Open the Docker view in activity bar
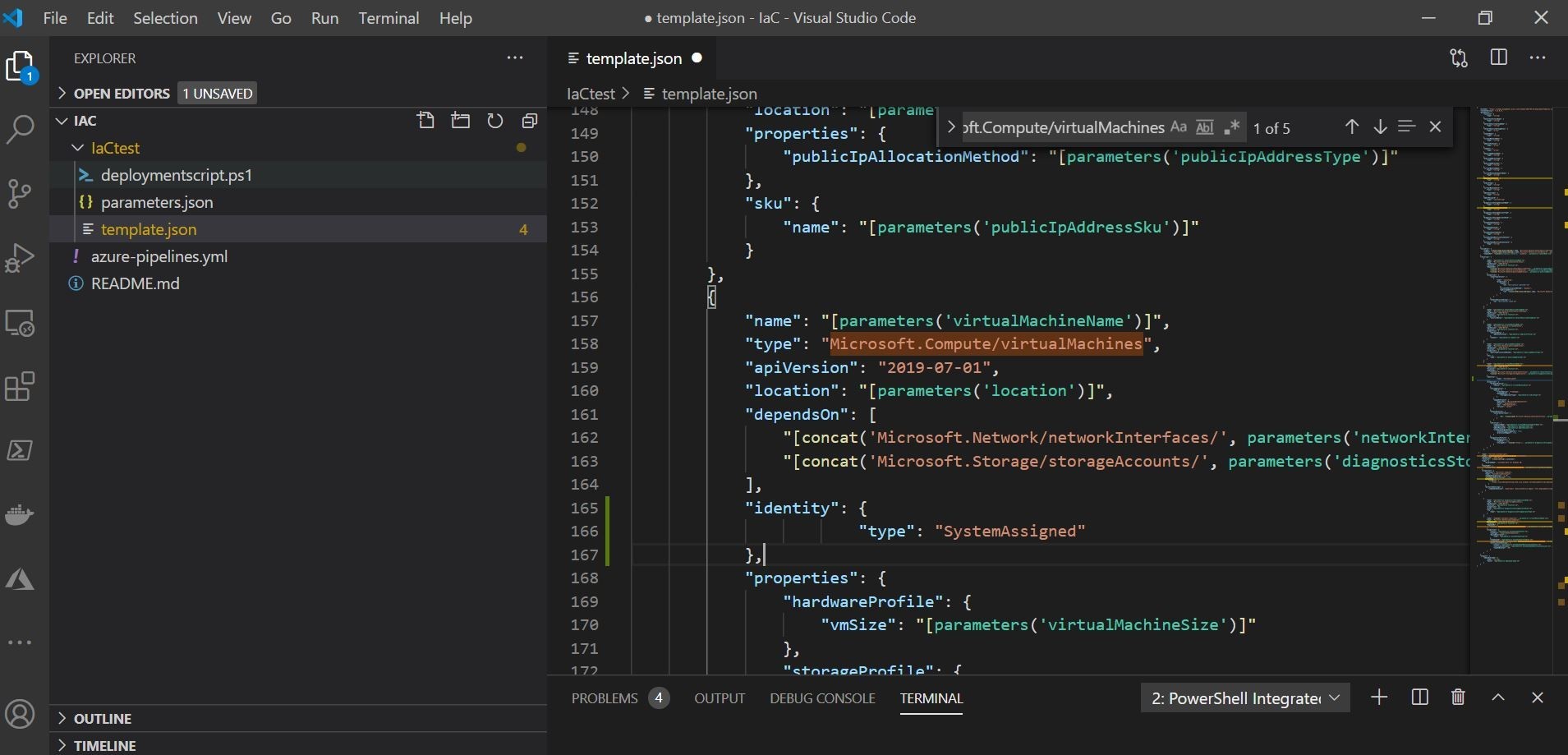Viewport: 1568px width, 755px height. [21, 515]
